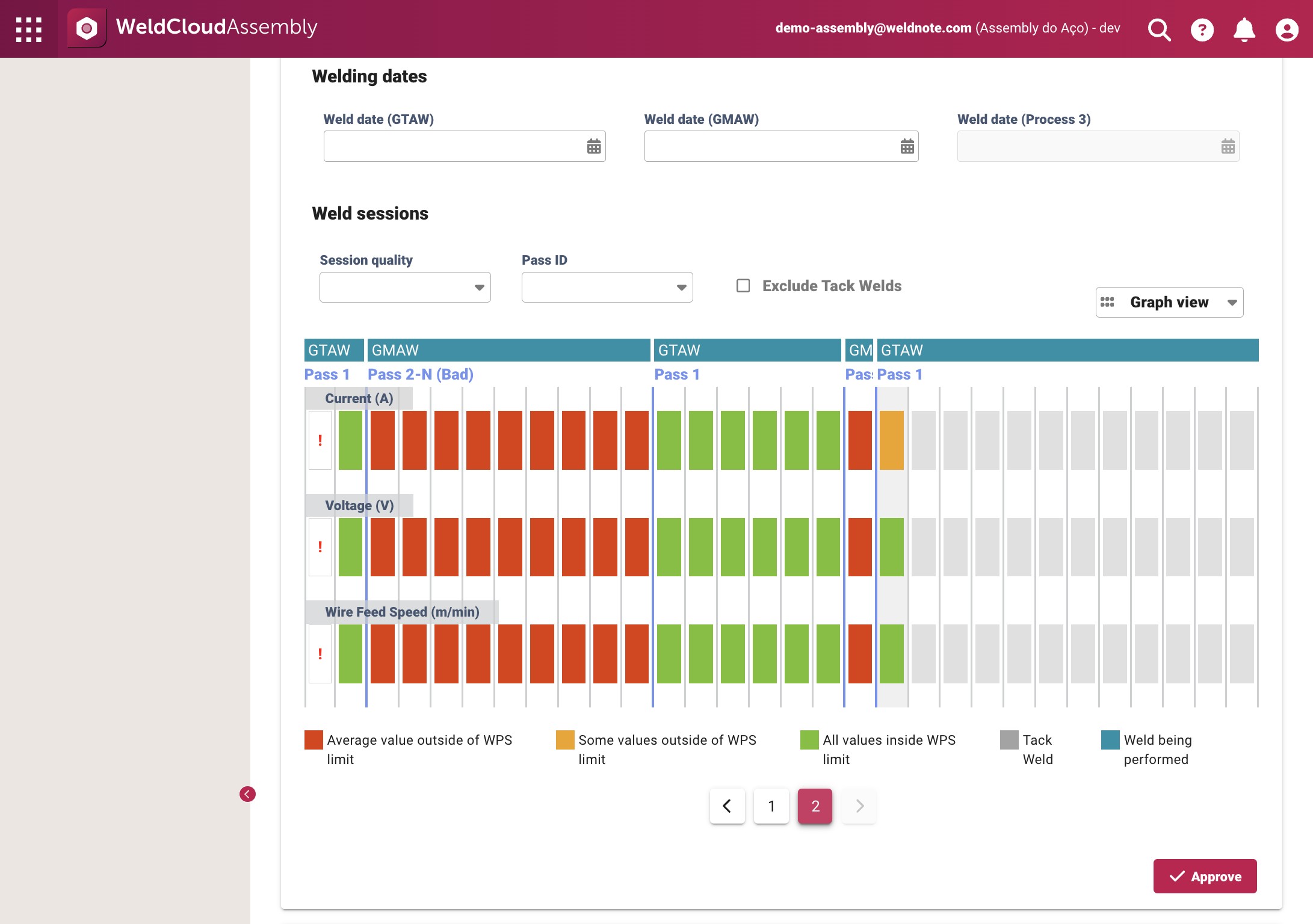
Task: Click first red Voltage (V) bar
Action: tap(383, 547)
